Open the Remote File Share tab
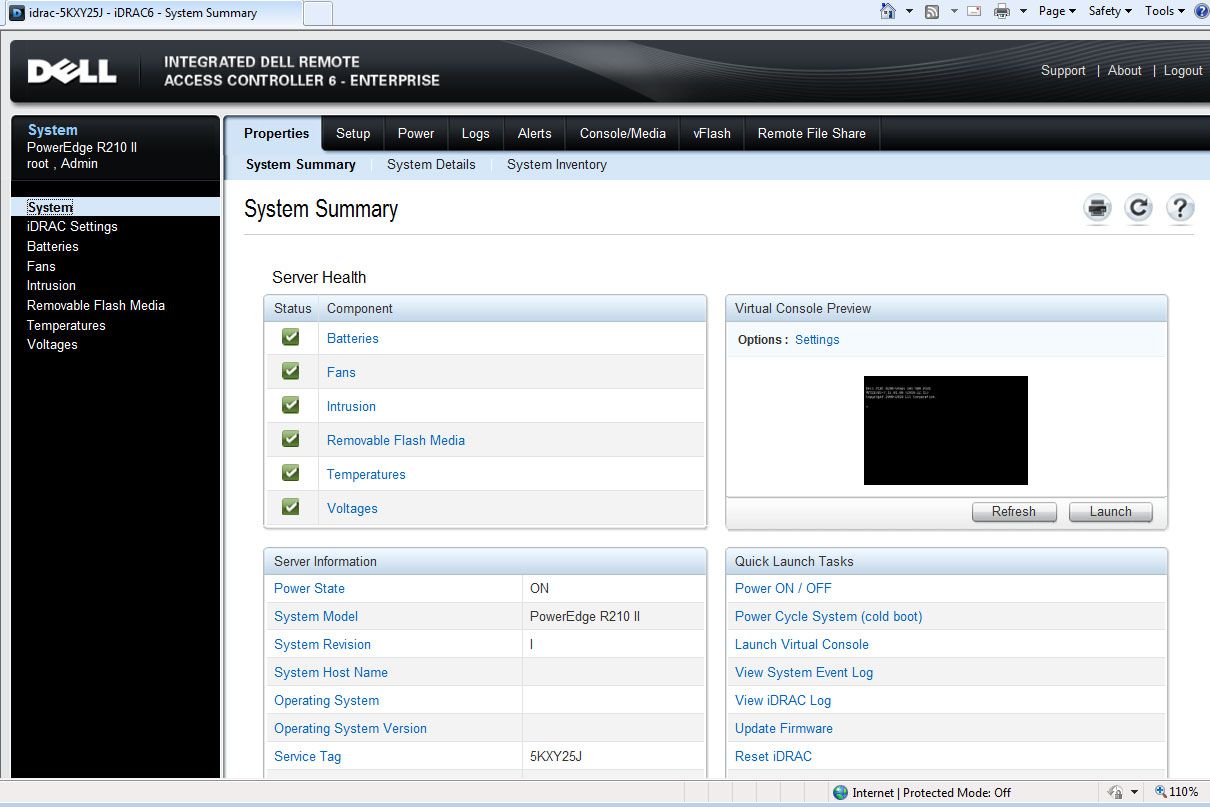The image size is (1210, 807). [812, 133]
